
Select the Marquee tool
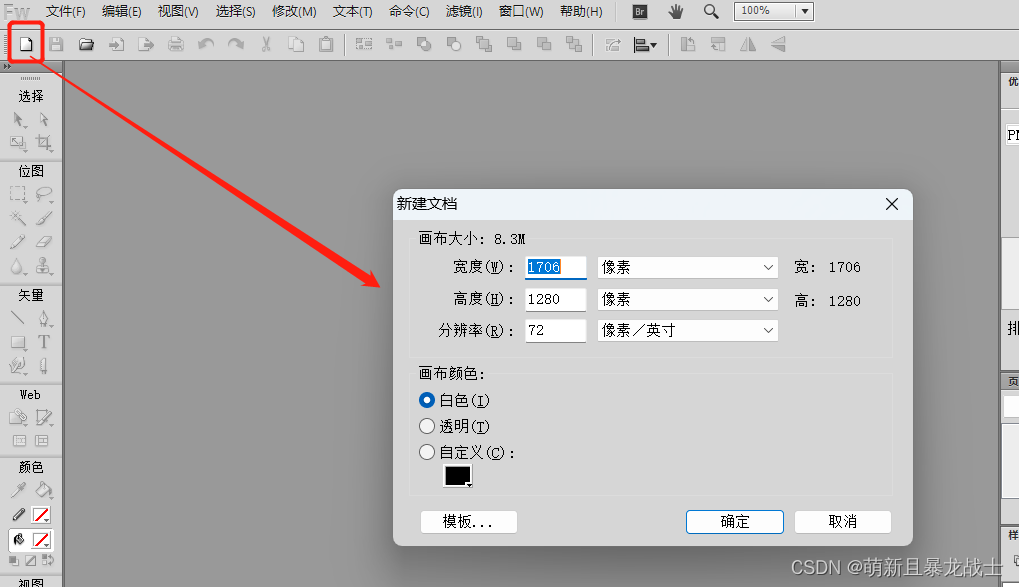click(x=18, y=194)
